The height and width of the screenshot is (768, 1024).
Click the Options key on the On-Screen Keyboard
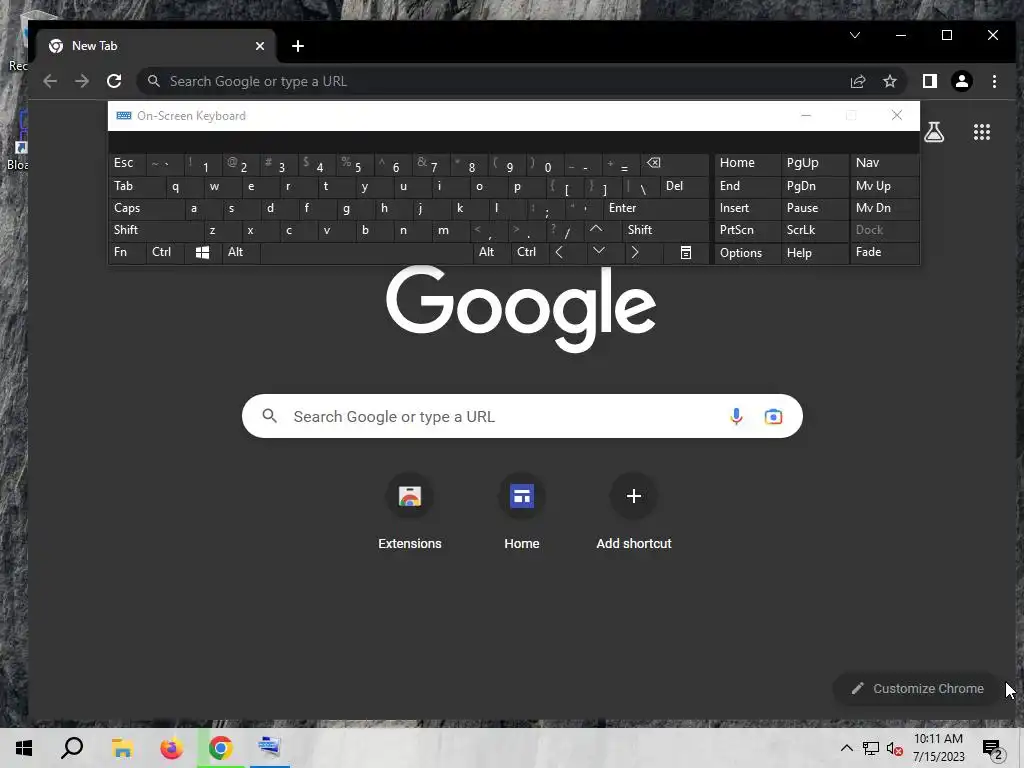(x=748, y=253)
